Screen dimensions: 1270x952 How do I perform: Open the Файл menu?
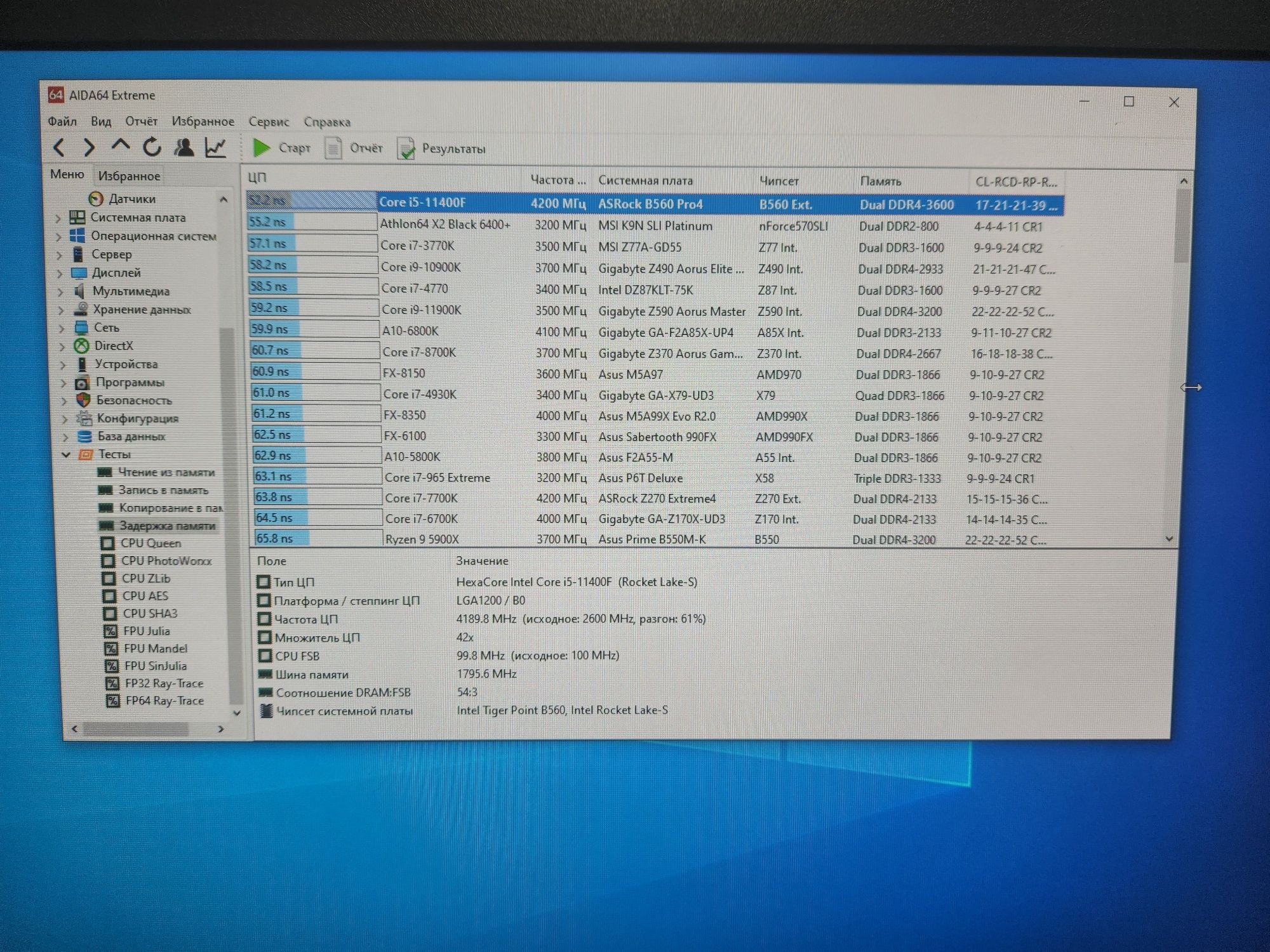click(x=62, y=121)
